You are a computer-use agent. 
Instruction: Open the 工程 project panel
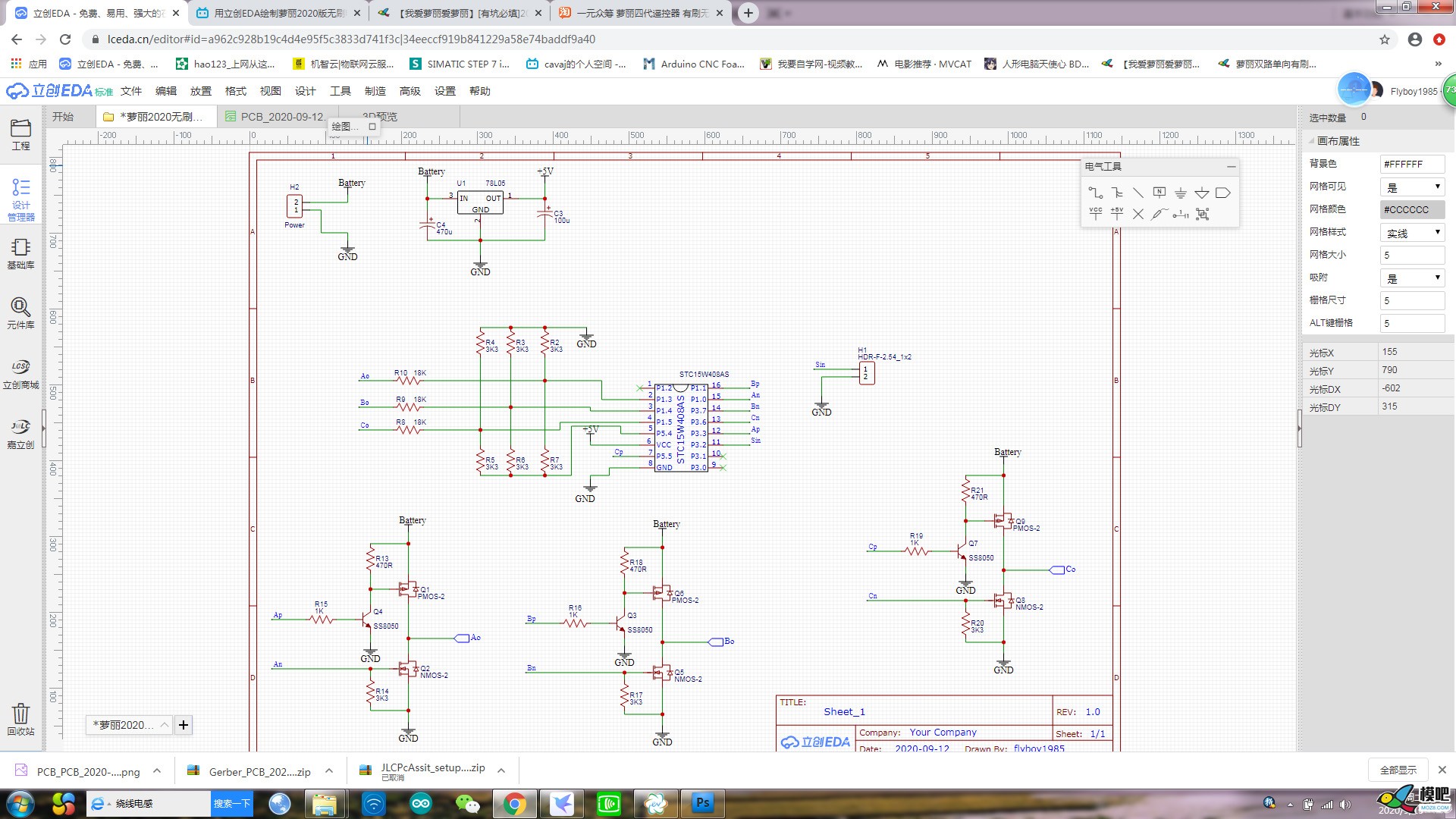(20, 135)
